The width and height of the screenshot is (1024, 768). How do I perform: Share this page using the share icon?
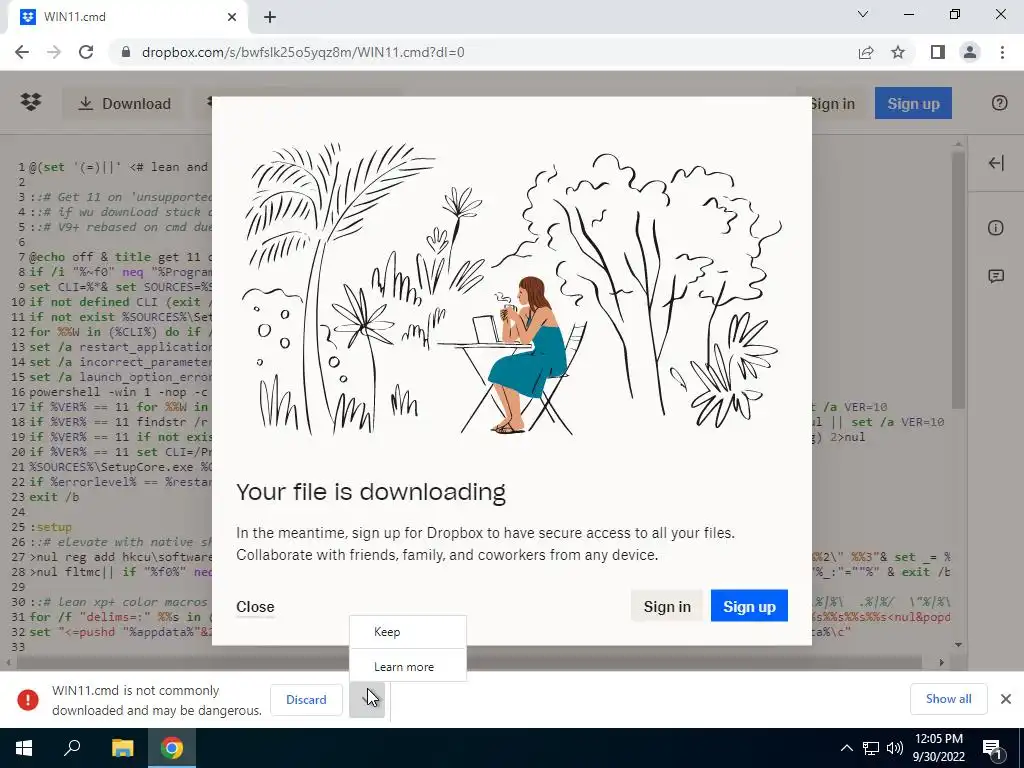click(866, 52)
